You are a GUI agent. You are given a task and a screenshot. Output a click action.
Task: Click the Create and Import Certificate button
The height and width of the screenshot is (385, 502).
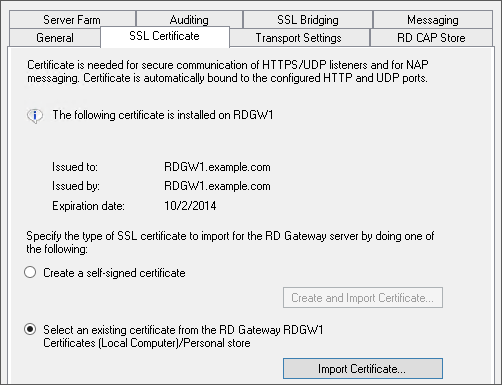pyautogui.click(x=363, y=298)
